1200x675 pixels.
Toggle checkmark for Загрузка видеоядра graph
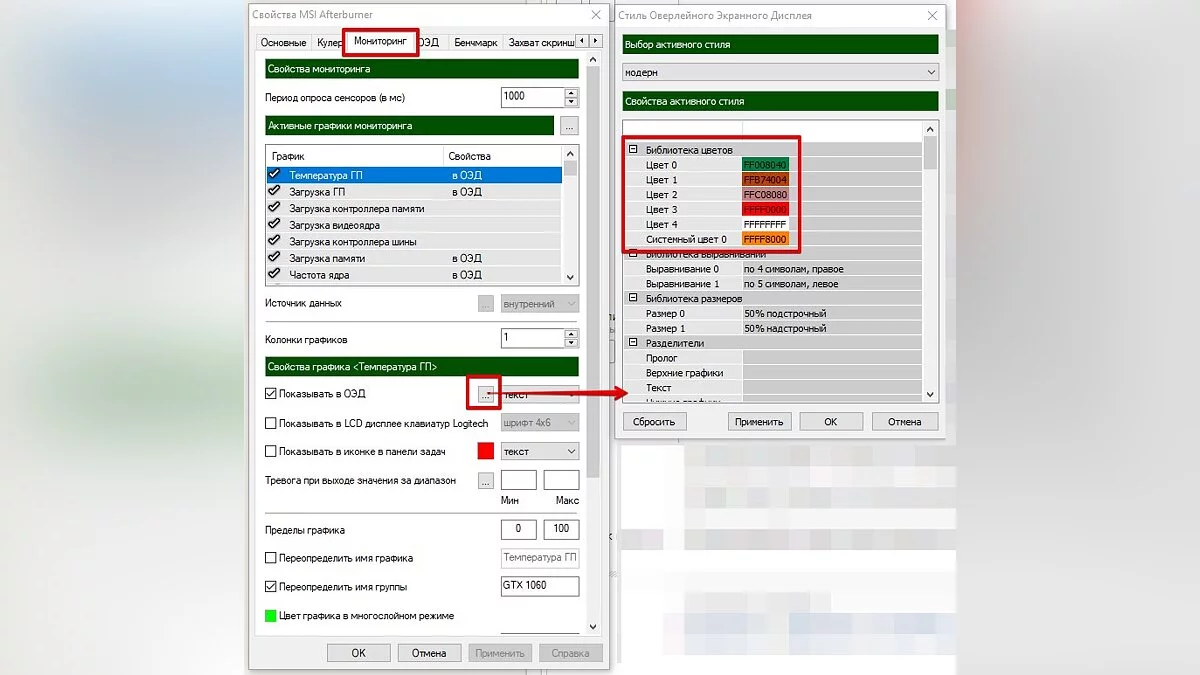coord(274,224)
